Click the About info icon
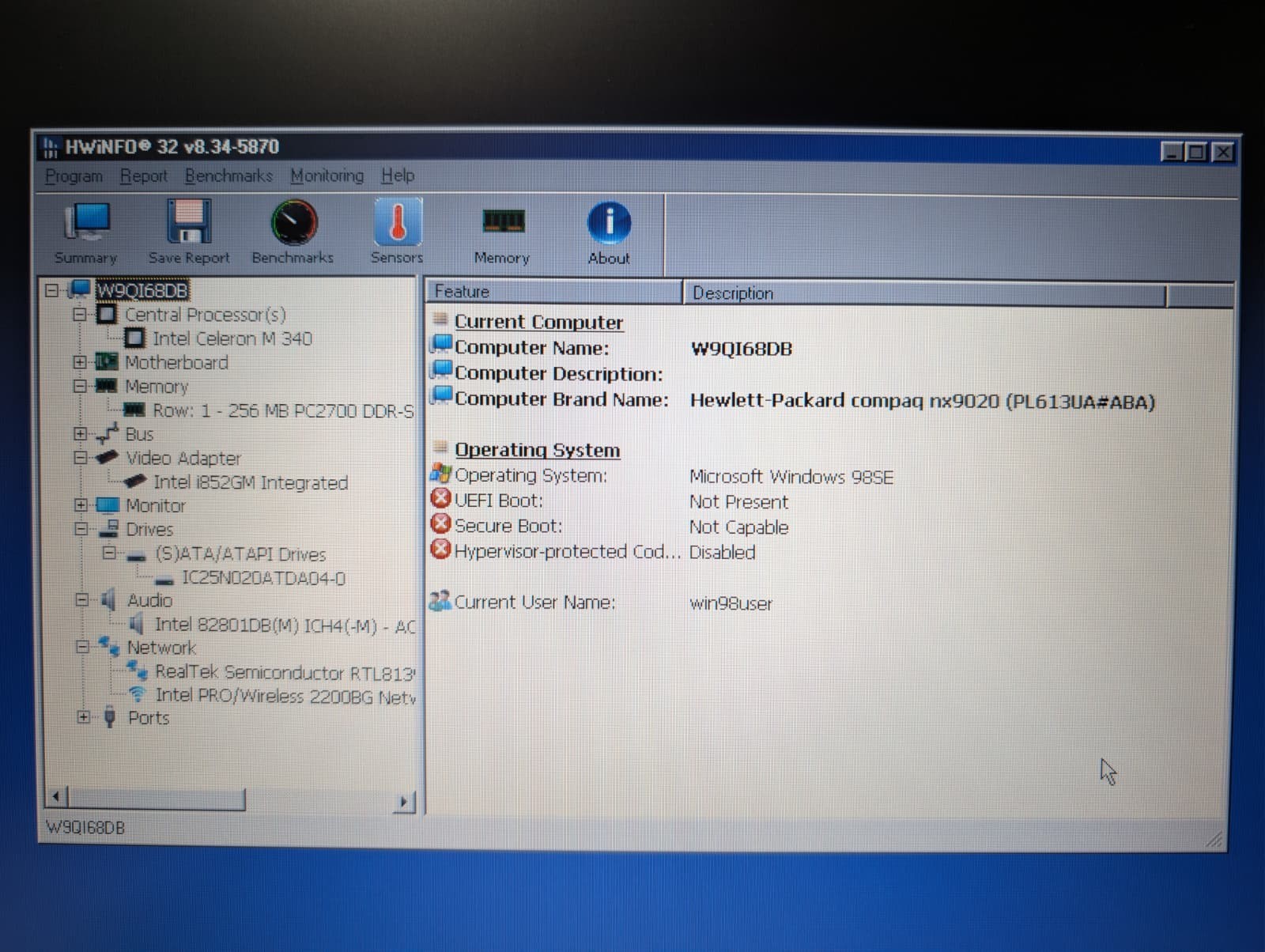 coord(609,232)
